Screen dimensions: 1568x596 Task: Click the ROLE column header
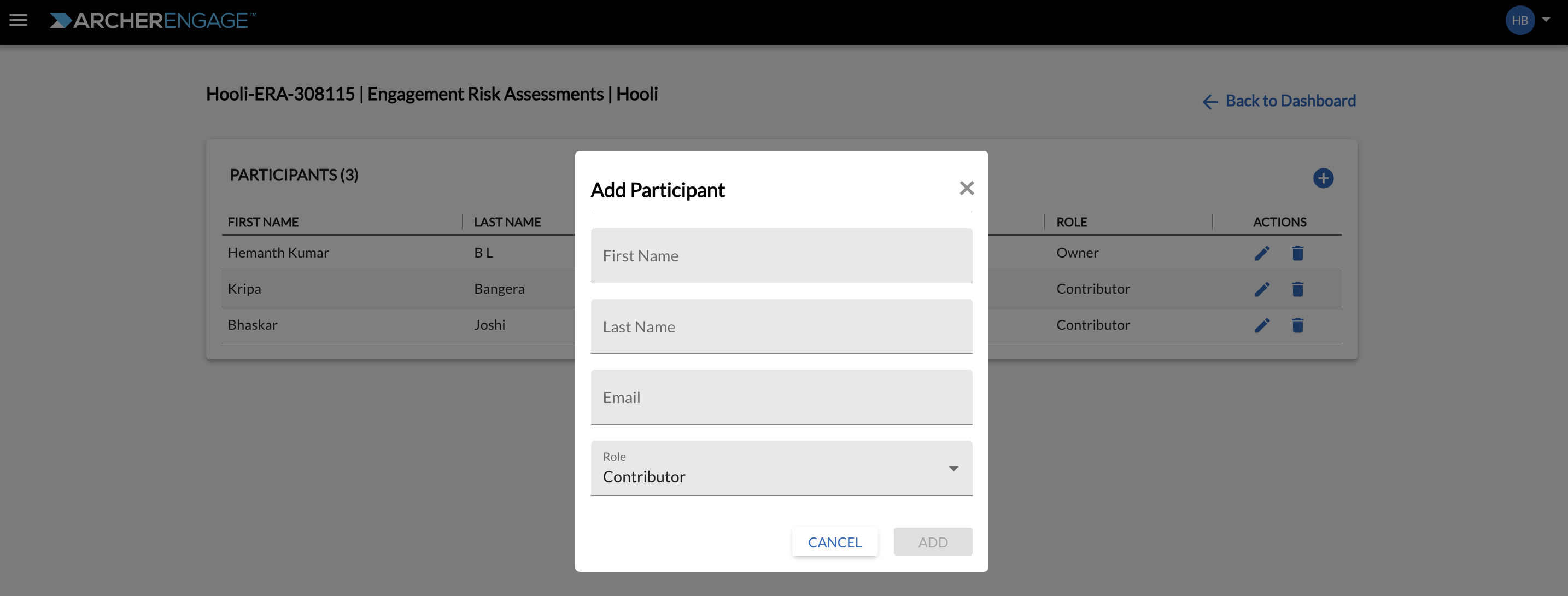(1072, 222)
